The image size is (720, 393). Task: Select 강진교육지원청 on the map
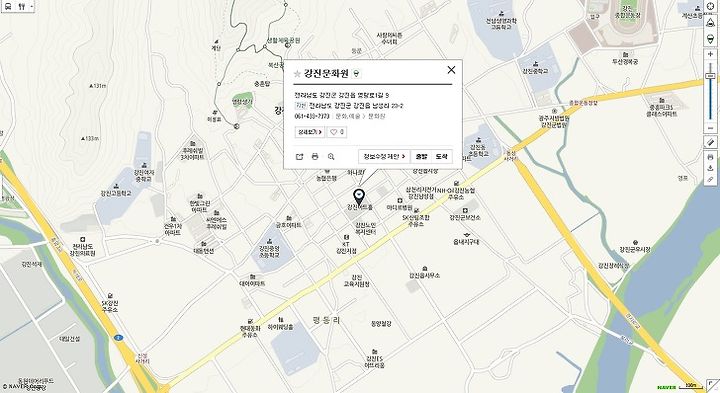click(x=357, y=281)
